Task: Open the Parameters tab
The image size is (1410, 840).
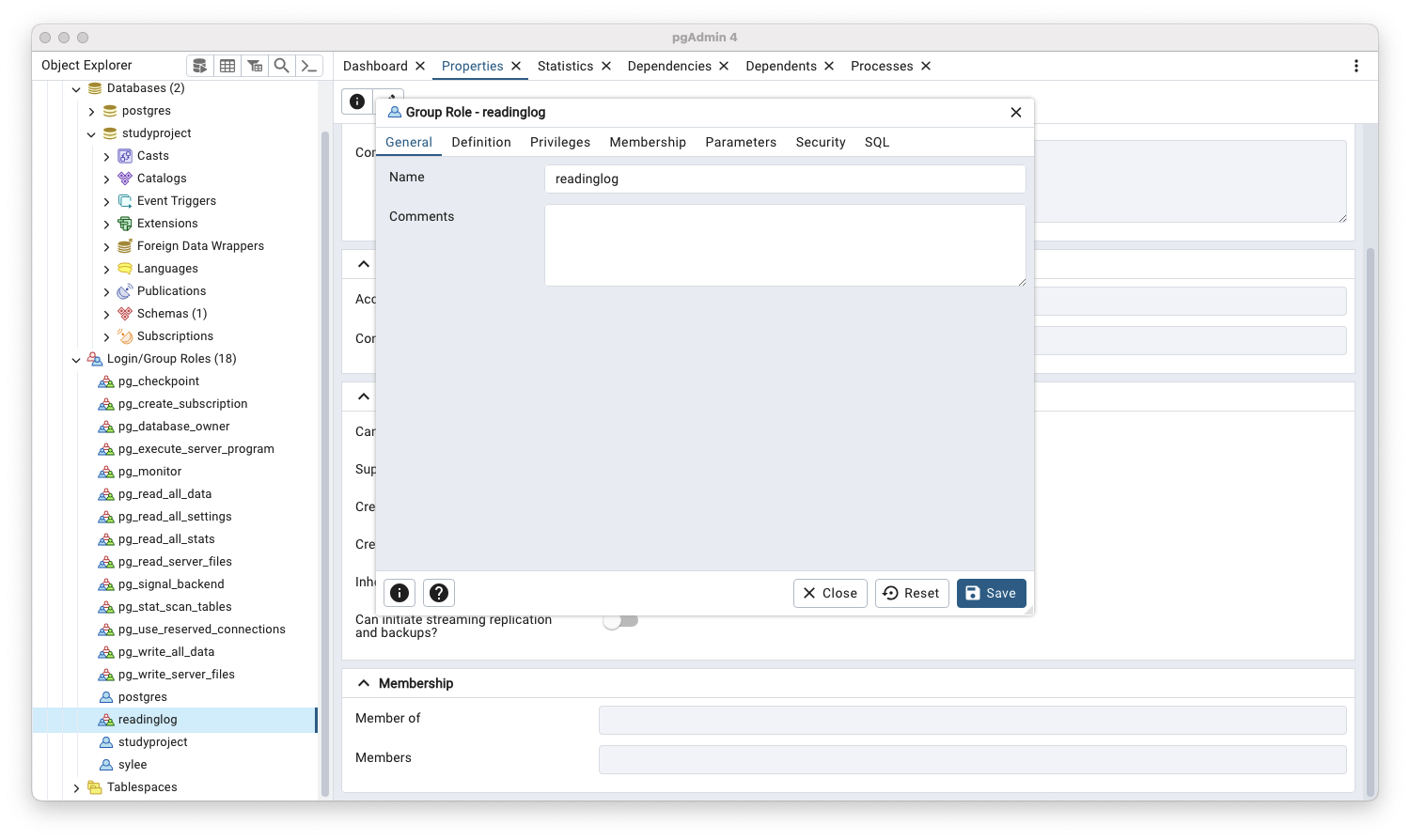Action: coord(741,142)
